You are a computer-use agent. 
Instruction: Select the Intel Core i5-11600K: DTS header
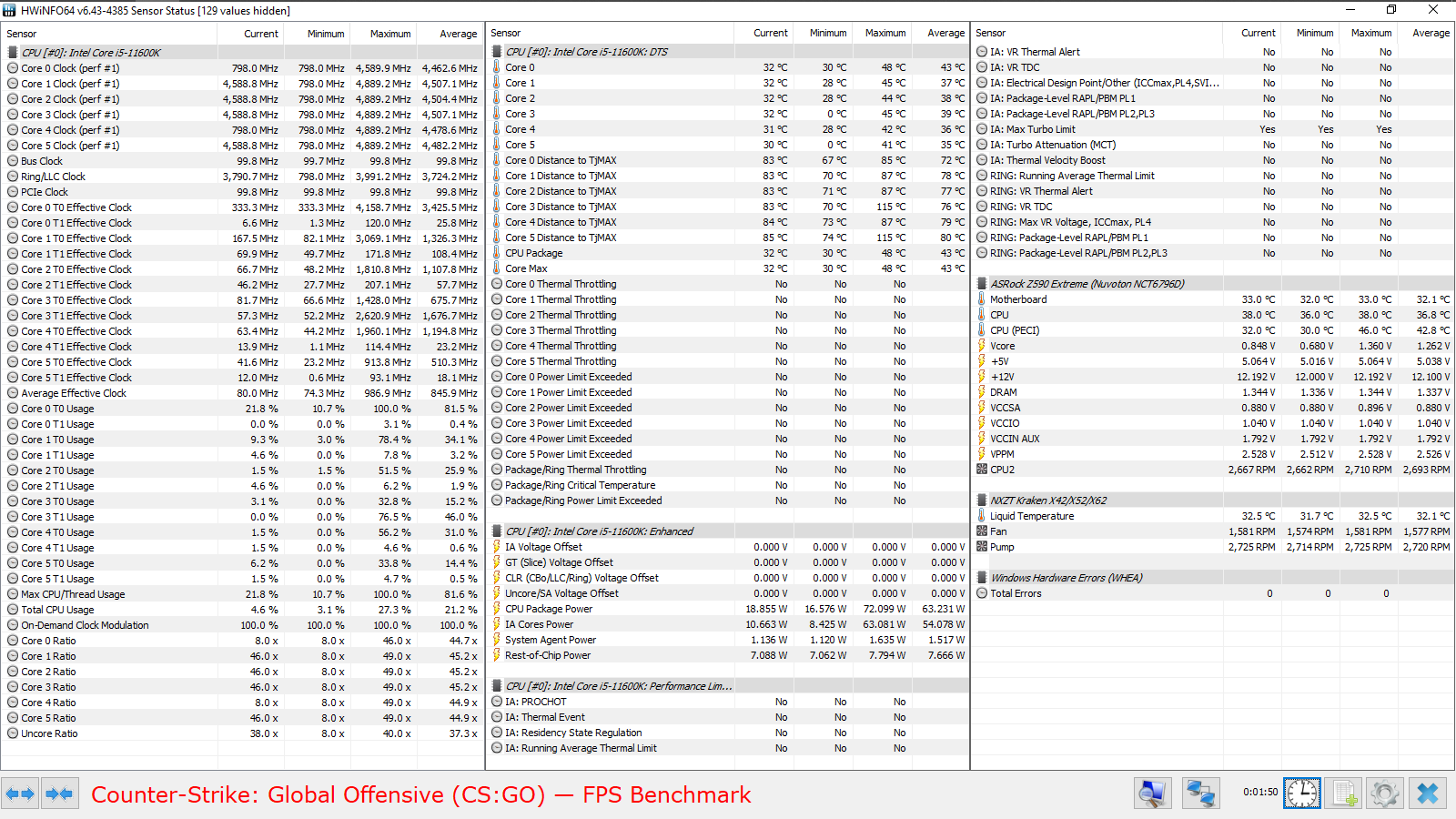(727, 52)
